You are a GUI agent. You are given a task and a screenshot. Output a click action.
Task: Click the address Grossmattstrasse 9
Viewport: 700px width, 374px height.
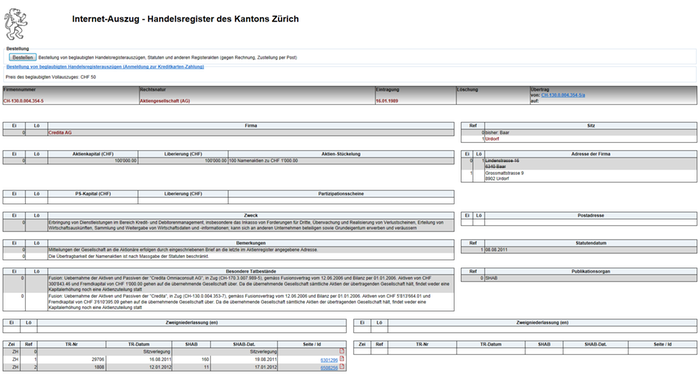coord(504,173)
